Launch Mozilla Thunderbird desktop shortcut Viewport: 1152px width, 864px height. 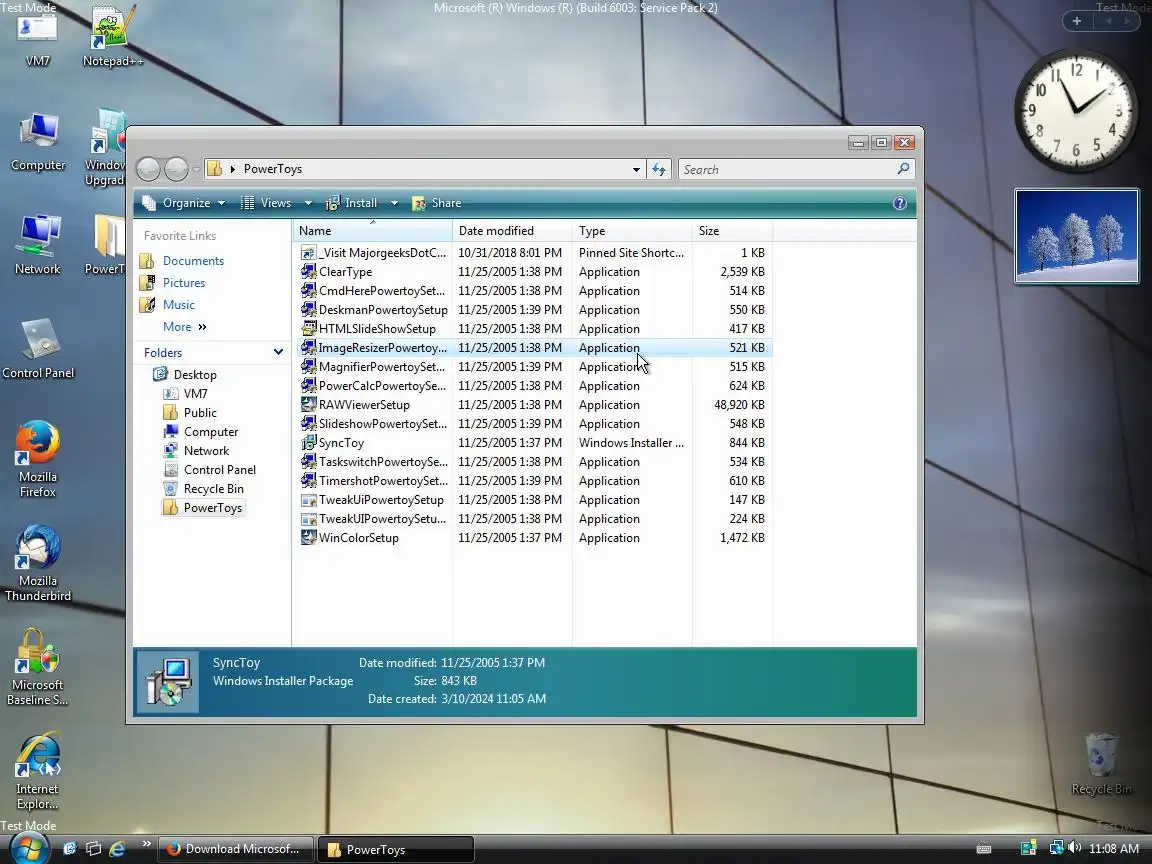click(x=37, y=564)
